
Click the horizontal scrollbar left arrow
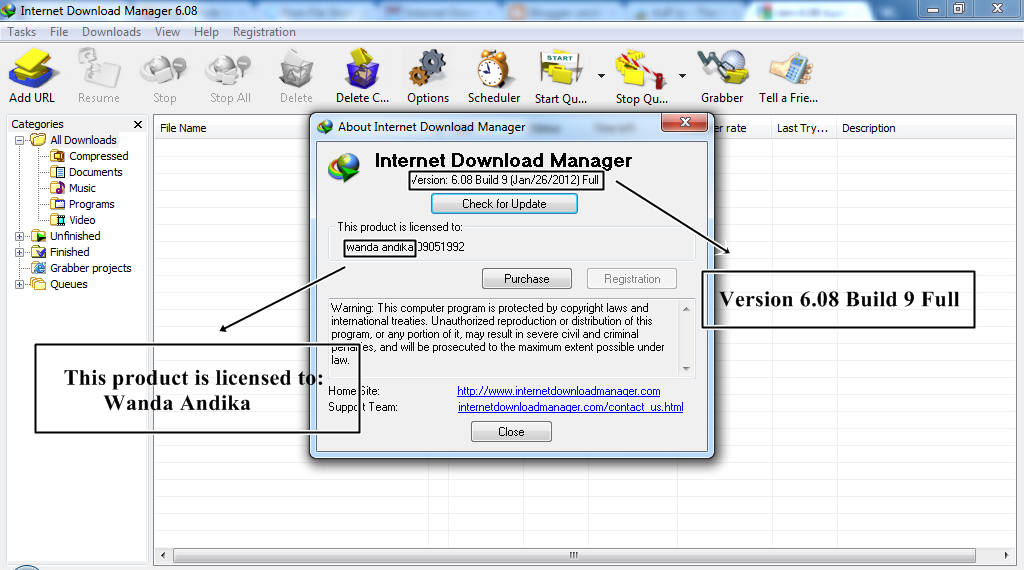coord(163,556)
